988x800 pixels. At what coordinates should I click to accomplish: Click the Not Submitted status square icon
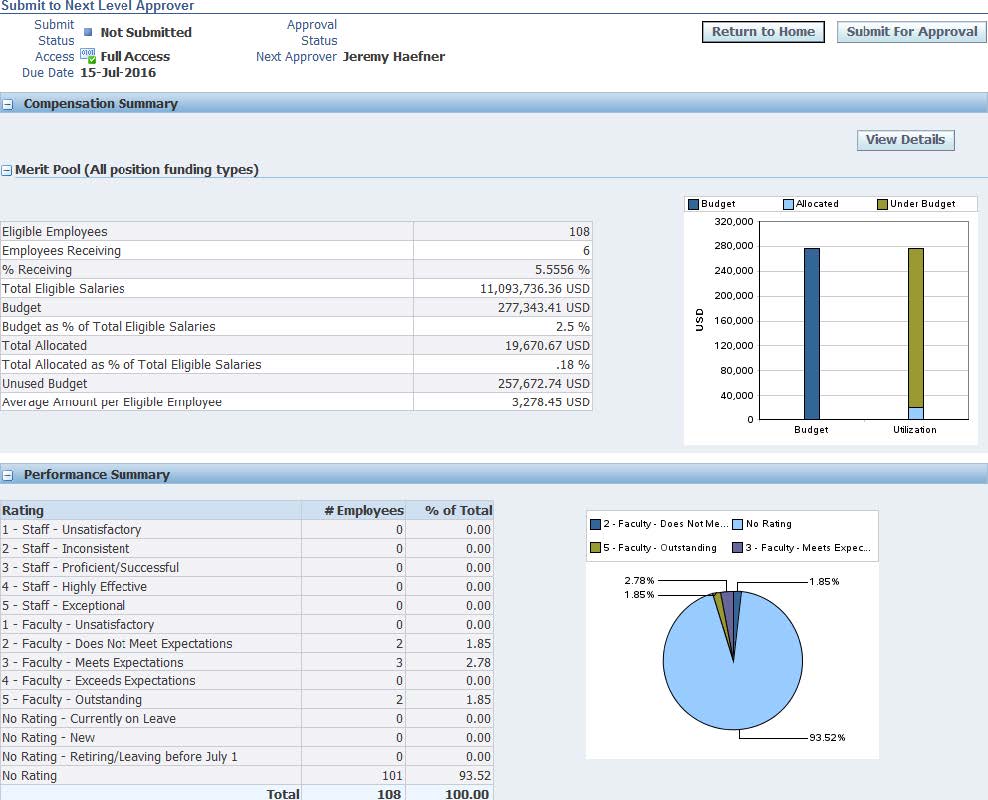coord(88,32)
